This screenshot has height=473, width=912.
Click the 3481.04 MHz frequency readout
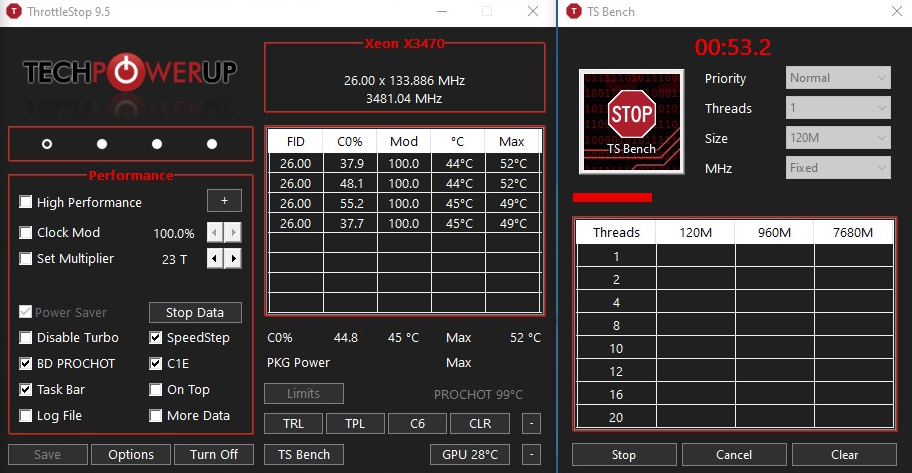pyautogui.click(x=404, y=98)
